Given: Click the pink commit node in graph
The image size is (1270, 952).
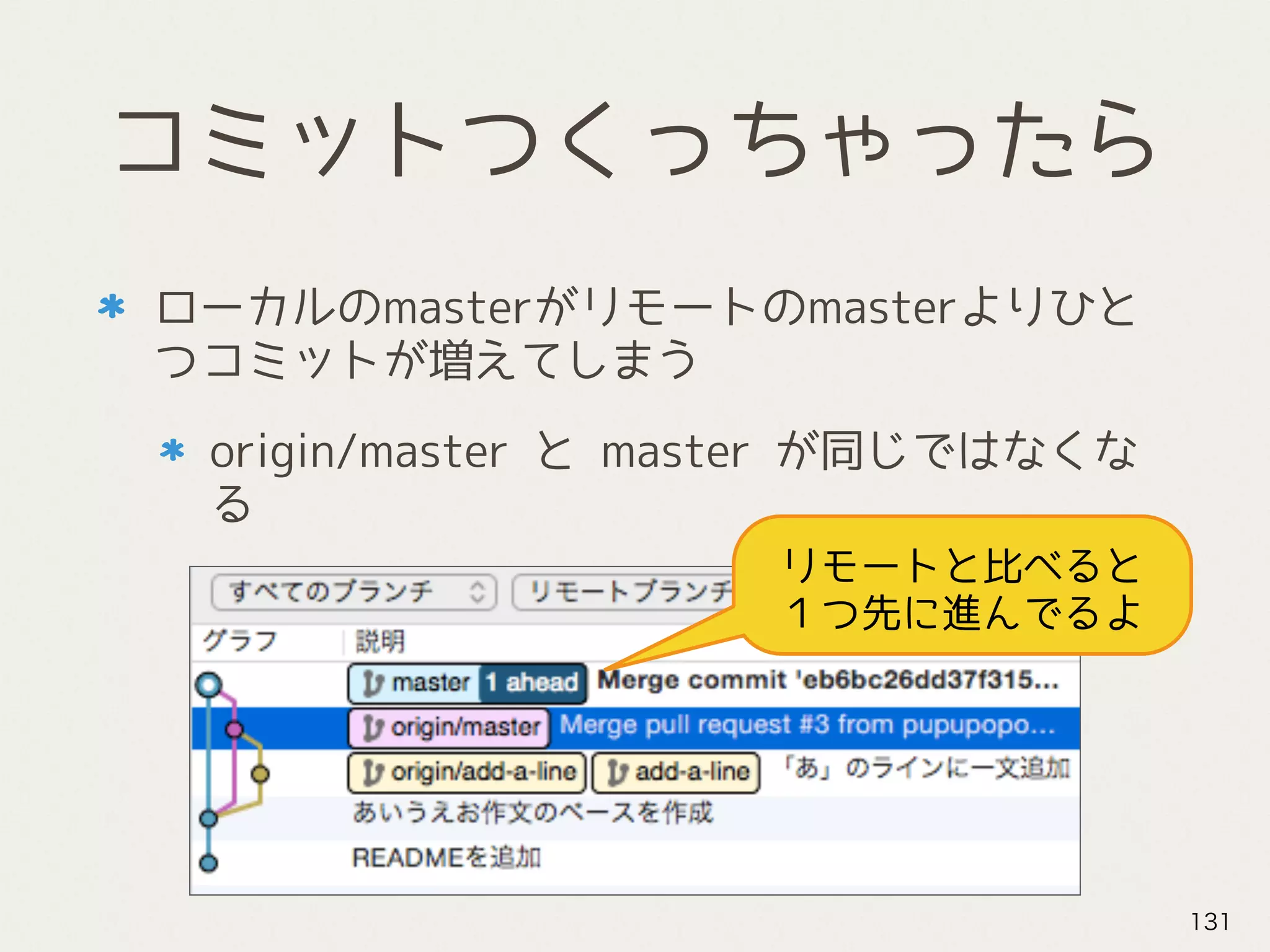Looking at the screenshot, I should (x=234, y=729).
